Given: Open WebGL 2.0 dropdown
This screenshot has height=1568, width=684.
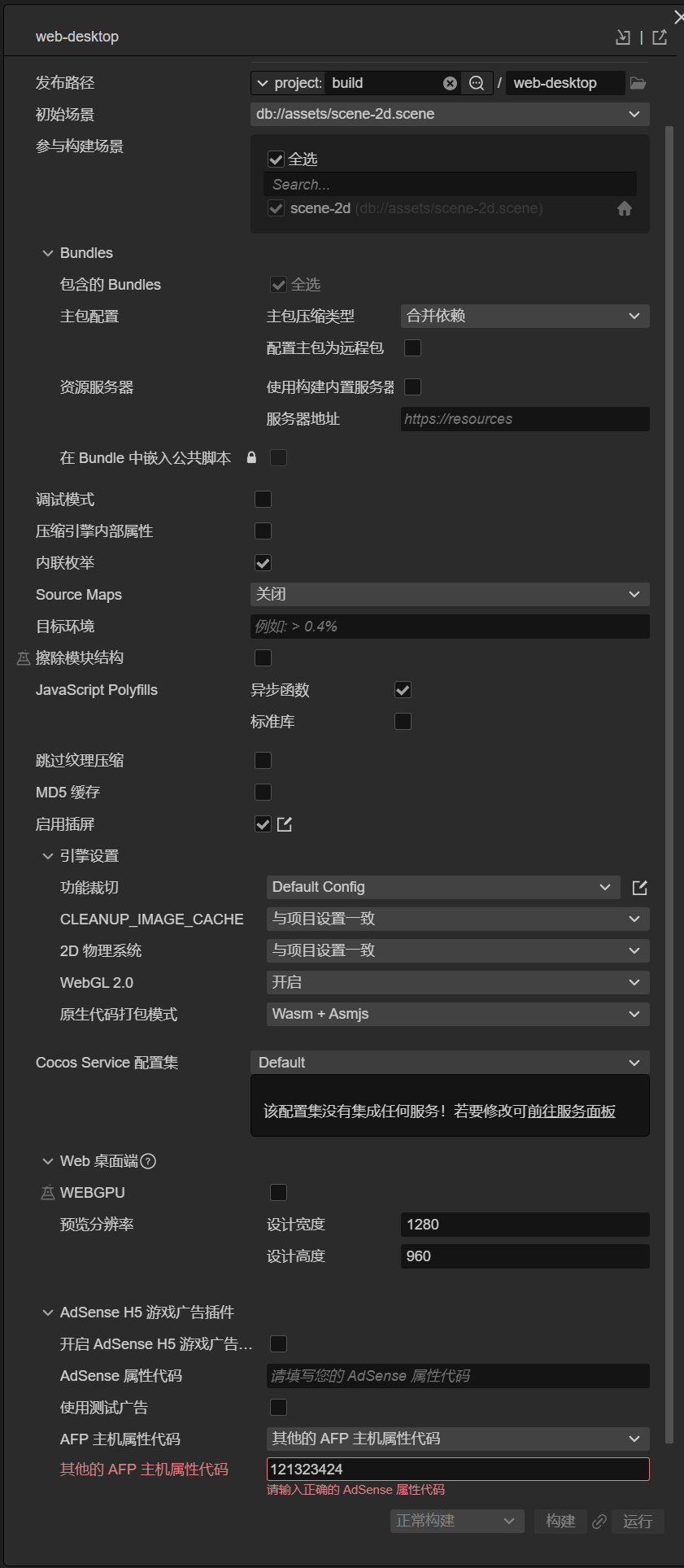Looking at the screenshot, I should click(x=458, y=982).
